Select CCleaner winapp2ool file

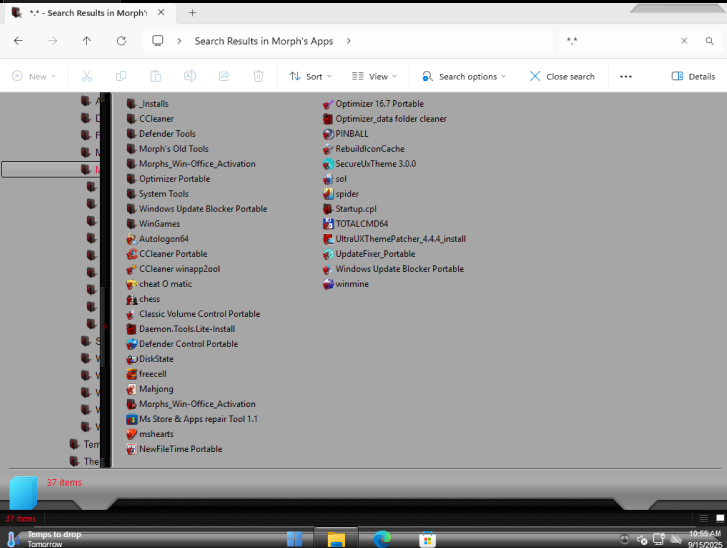[x=173, y=269]
